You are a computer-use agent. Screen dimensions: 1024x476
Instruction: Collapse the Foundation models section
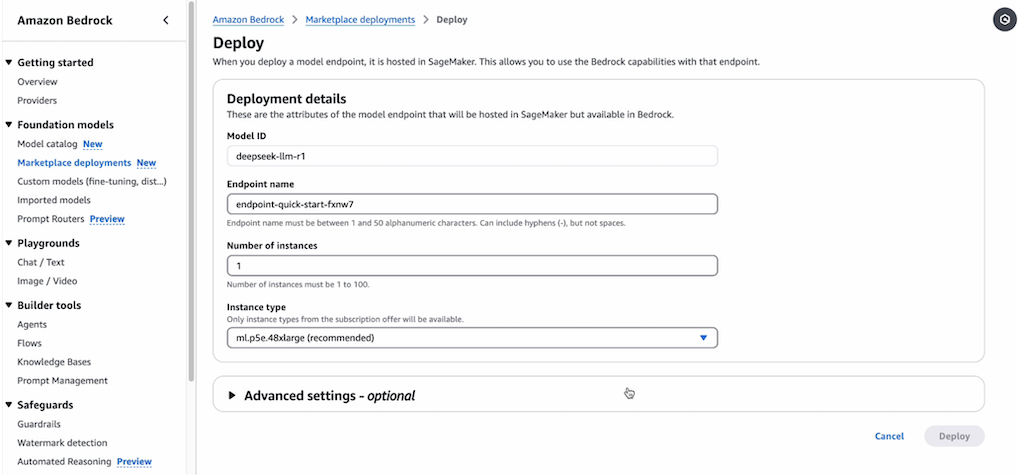point(9,125)
